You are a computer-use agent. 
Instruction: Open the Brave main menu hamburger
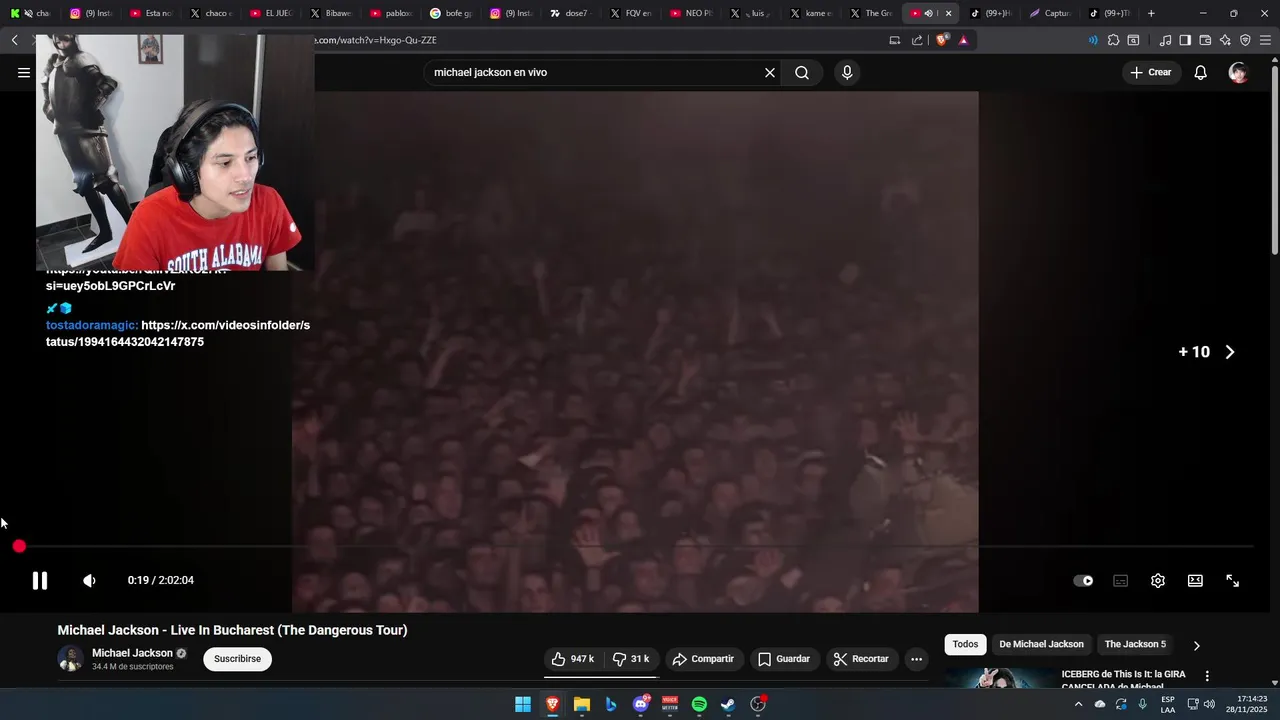[x=1266, y=40]
